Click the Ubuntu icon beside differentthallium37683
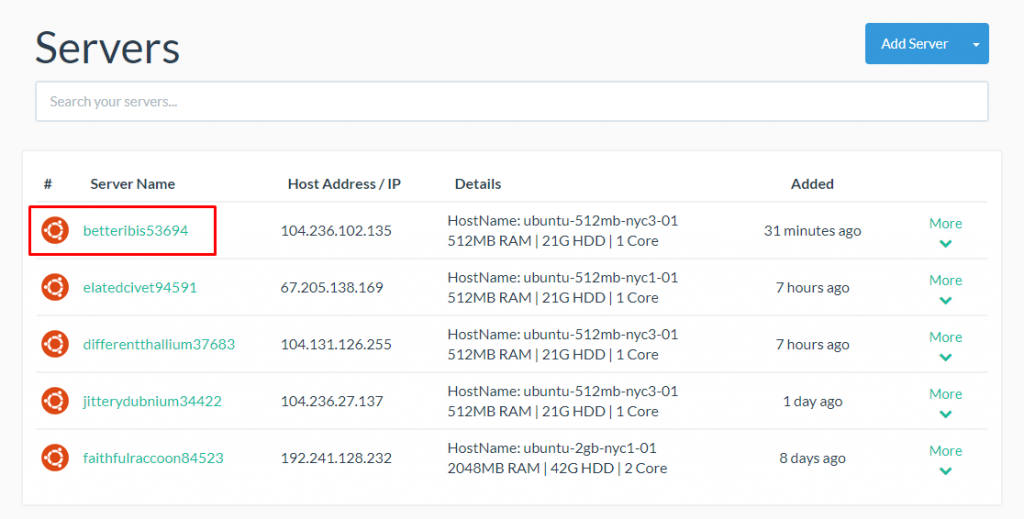Viewport: 1024px width, 519px height. (55, 344)
